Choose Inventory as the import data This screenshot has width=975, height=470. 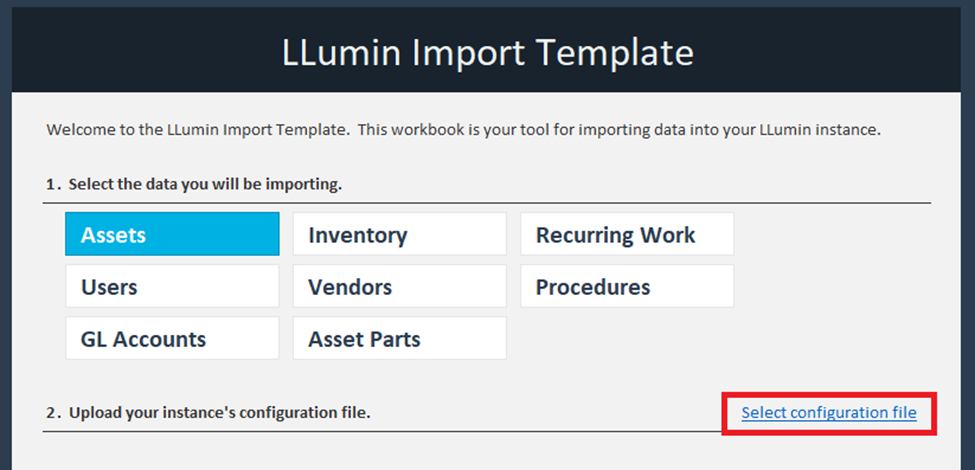(x=399, y=236)
